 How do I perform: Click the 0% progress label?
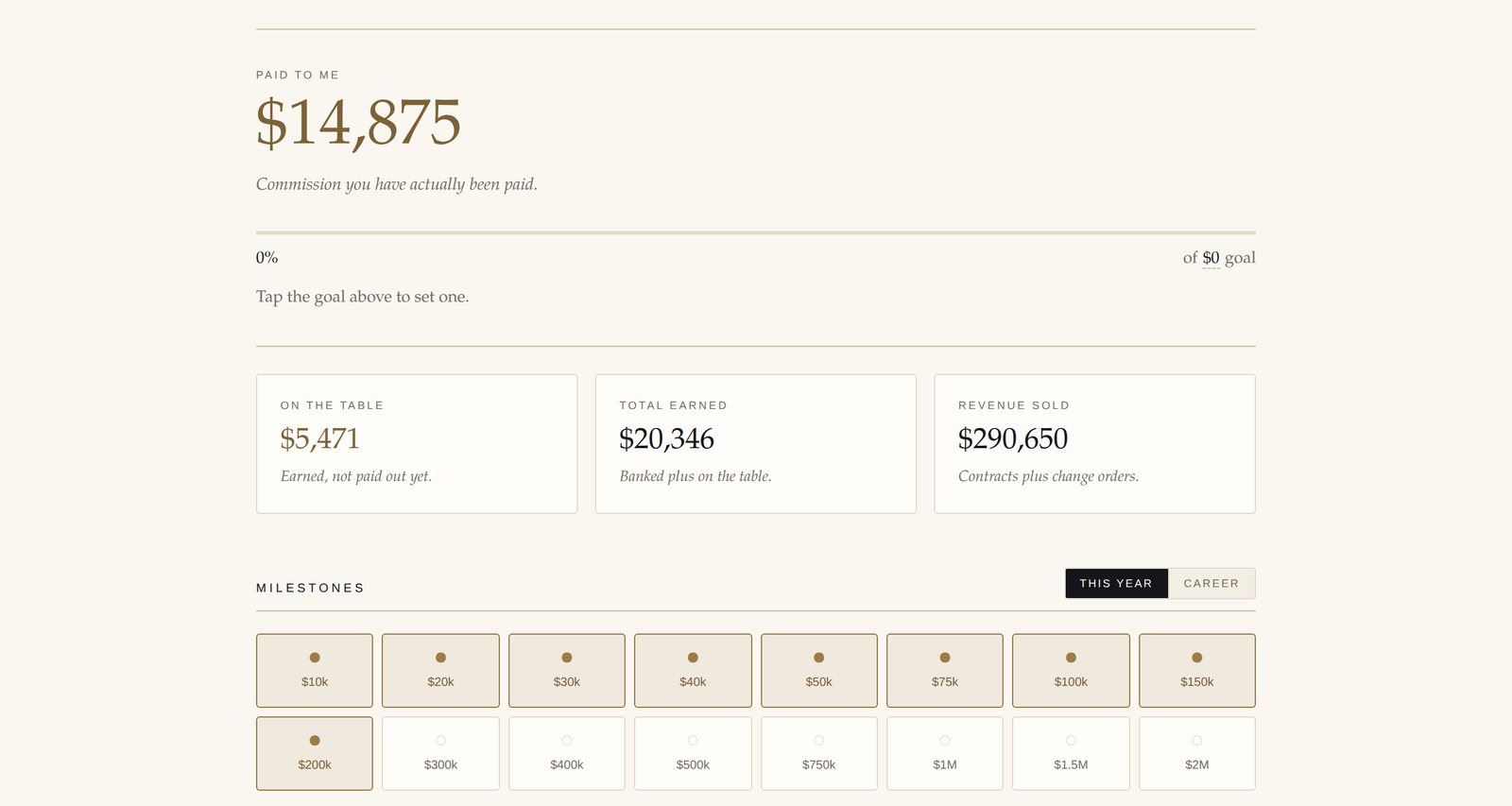[x=266, y=257]
